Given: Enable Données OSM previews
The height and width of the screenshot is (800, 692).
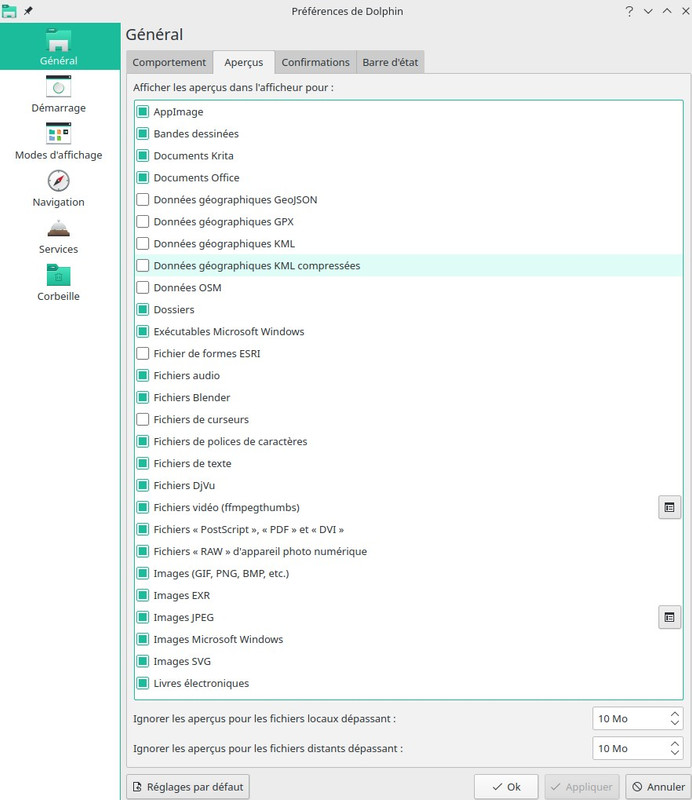Looking at the screenshot, I should (143, 287).
